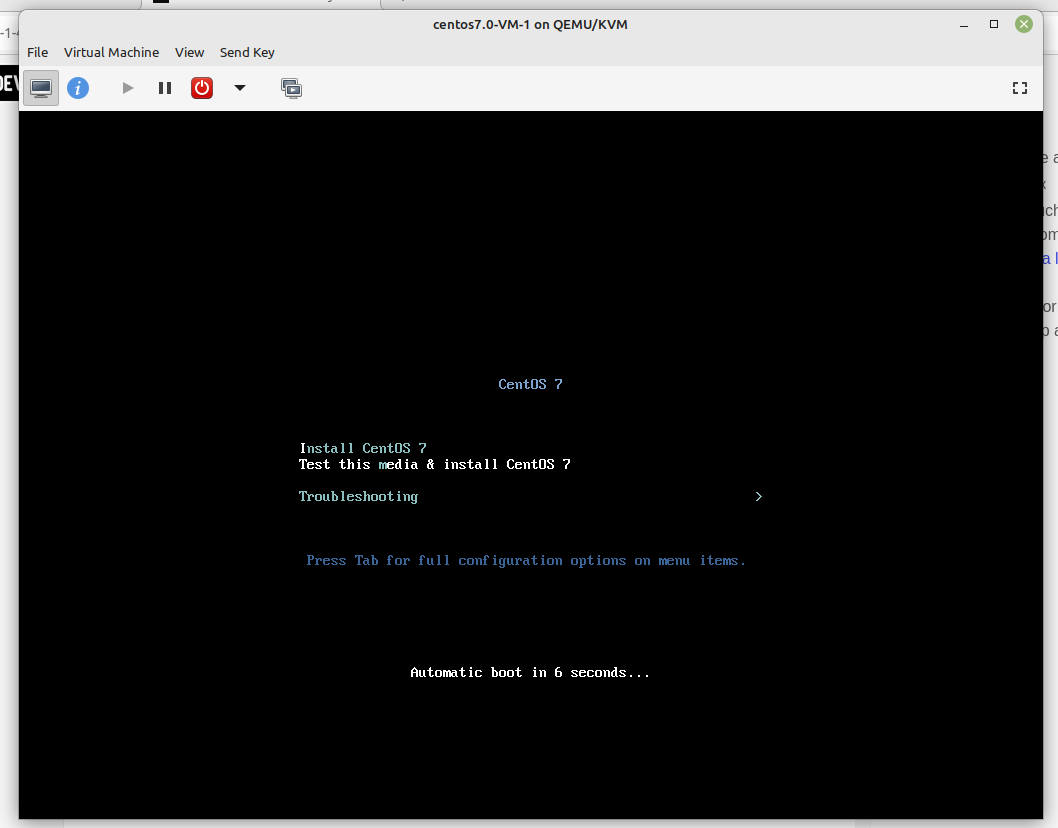Viewport: 1058px width, 828px height.
Task: Expand Troubleshooting submenu chevron
Action: (758, 497)
